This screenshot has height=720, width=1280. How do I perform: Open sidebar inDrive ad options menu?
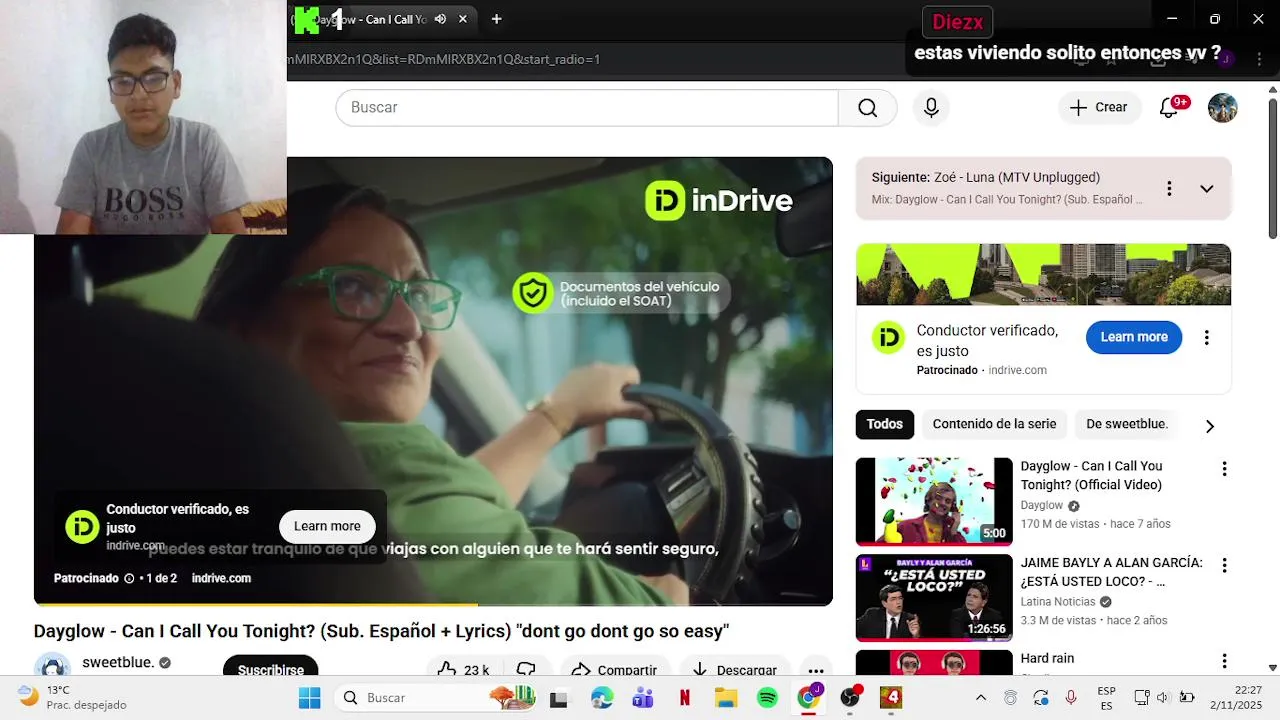click(1206, 338)
